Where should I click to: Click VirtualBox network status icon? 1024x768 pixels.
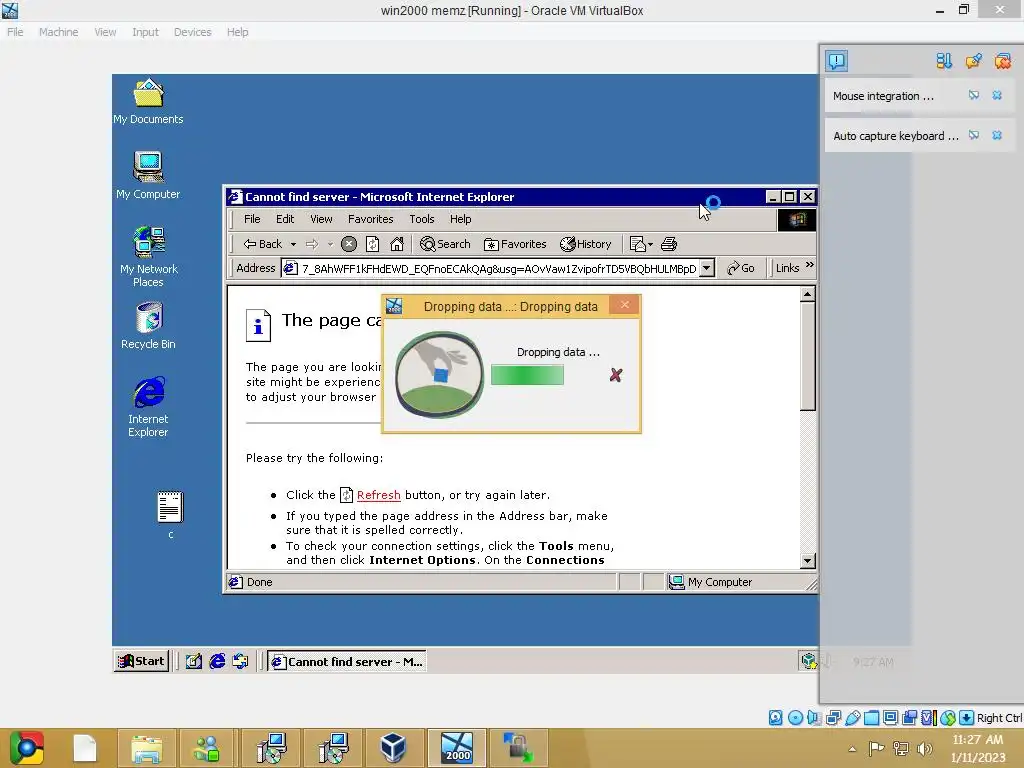coord(833,718)
